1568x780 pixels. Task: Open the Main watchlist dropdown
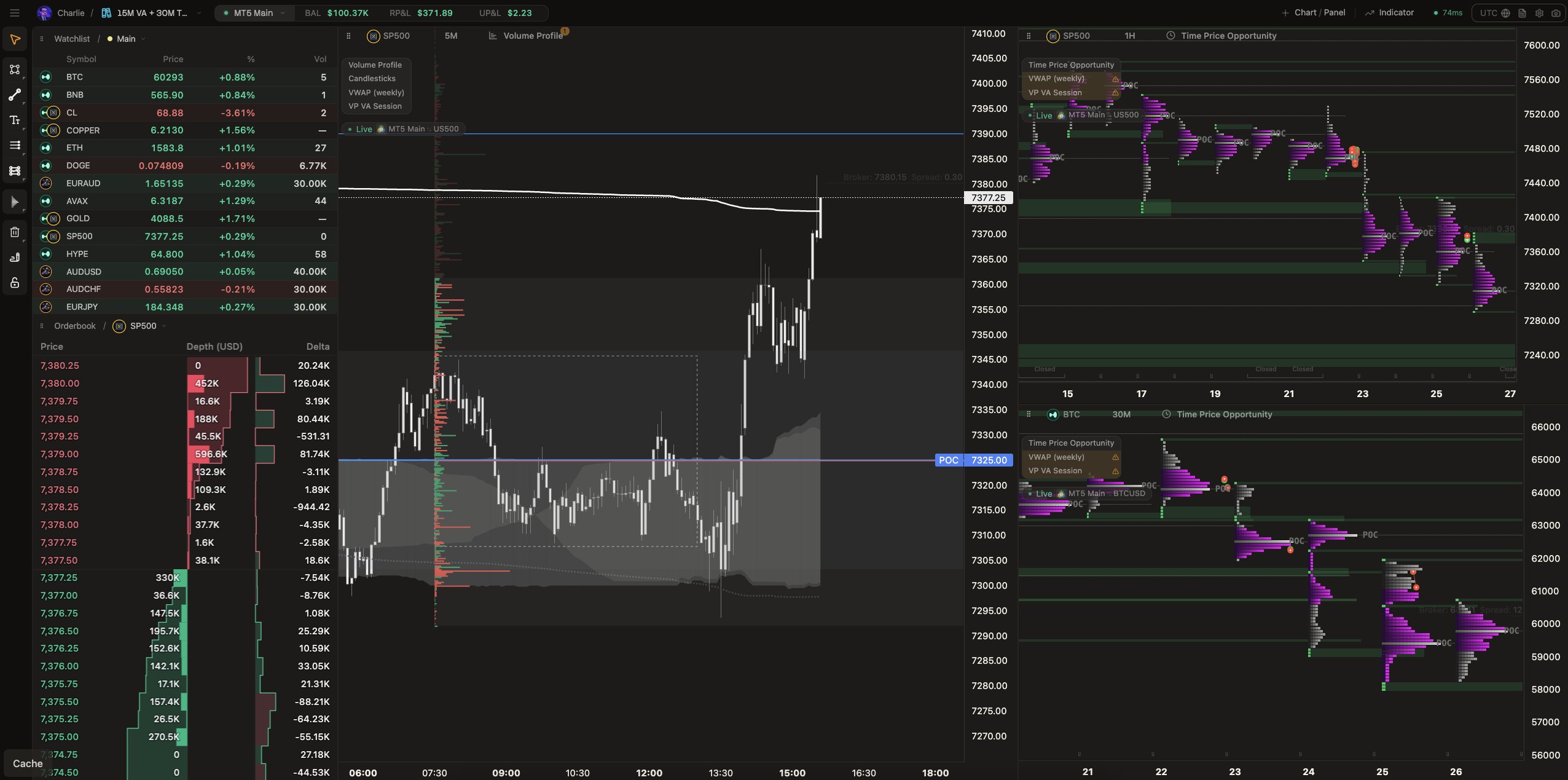pos(127,39)
